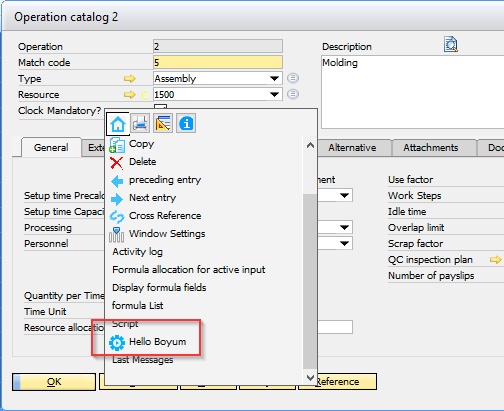The height and width of the screenshot is (411, 504).
Task: Click the Scrap factor label
Action: coord(415,244)
